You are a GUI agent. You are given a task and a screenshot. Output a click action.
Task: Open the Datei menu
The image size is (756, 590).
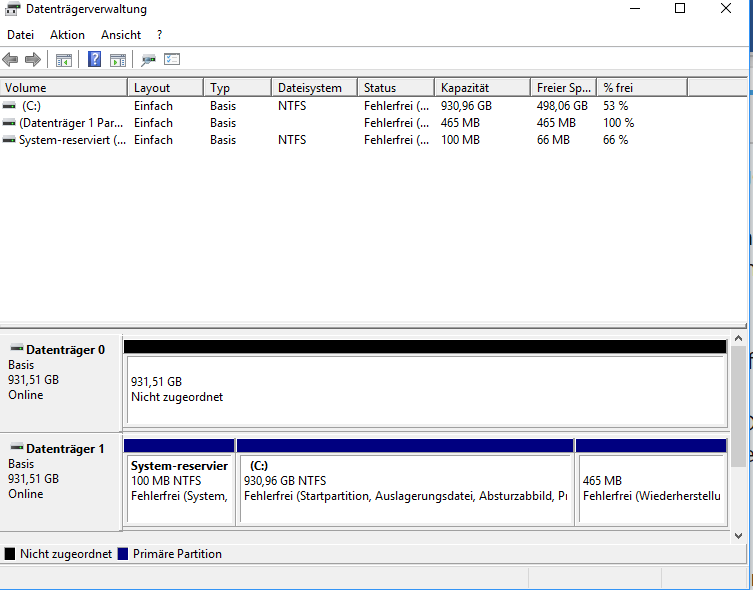coord(20,35)
